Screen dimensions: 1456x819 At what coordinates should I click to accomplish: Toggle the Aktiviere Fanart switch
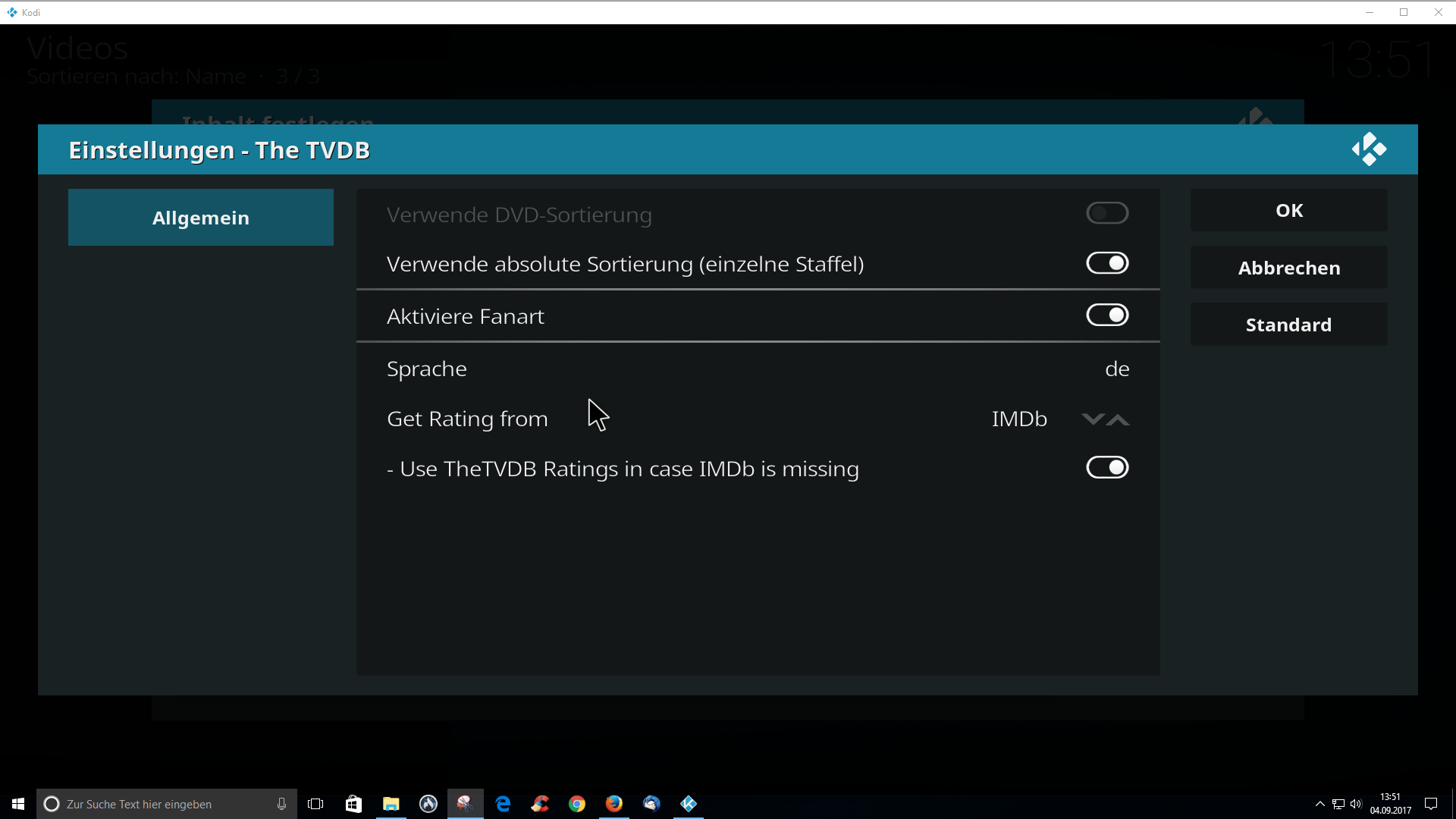1107,315
